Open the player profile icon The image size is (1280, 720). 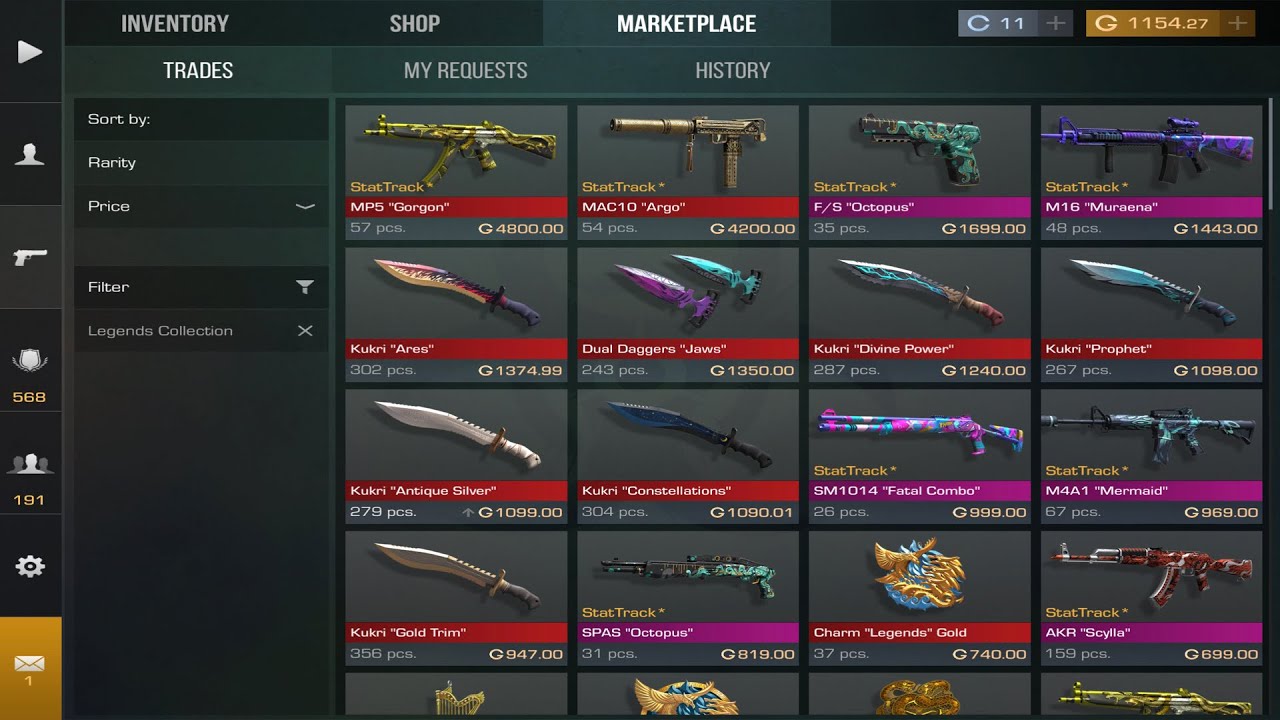30,154
